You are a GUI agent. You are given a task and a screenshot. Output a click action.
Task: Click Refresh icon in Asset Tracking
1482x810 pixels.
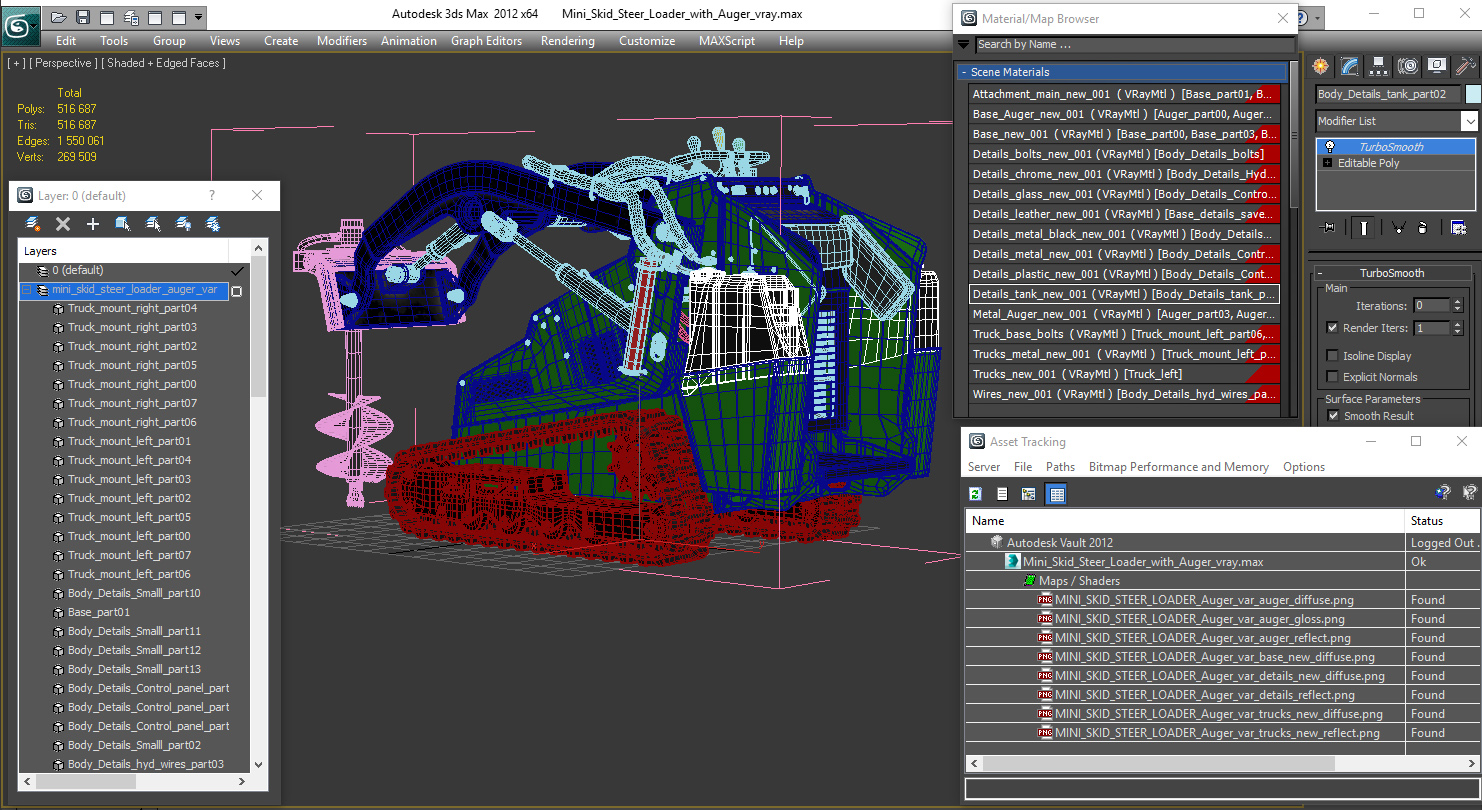pyautogui.click(x=975, y=494)
